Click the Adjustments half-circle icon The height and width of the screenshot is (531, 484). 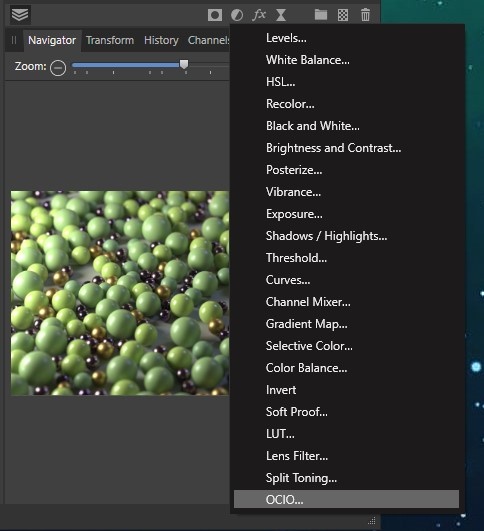pyautogui.click(x=237, y=15)
